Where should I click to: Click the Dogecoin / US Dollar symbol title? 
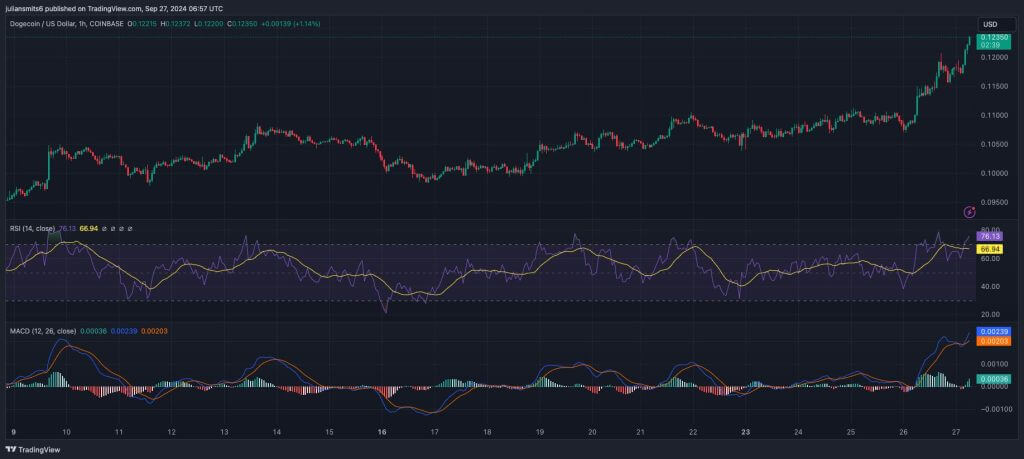coord(44,24)
